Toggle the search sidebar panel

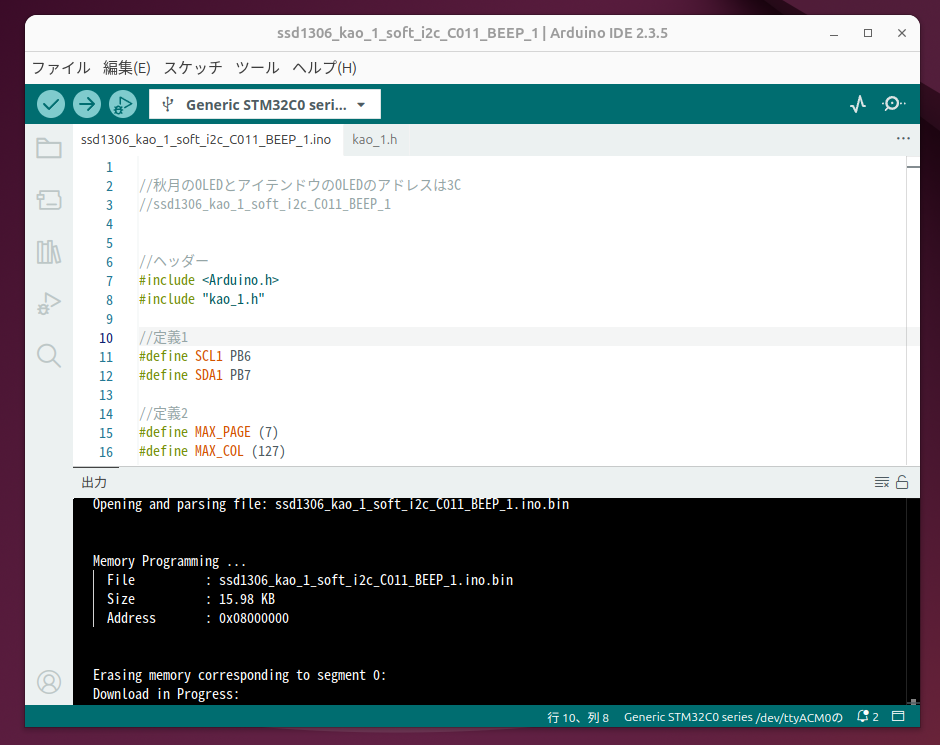pyautogui.click(x=49, y=356)
